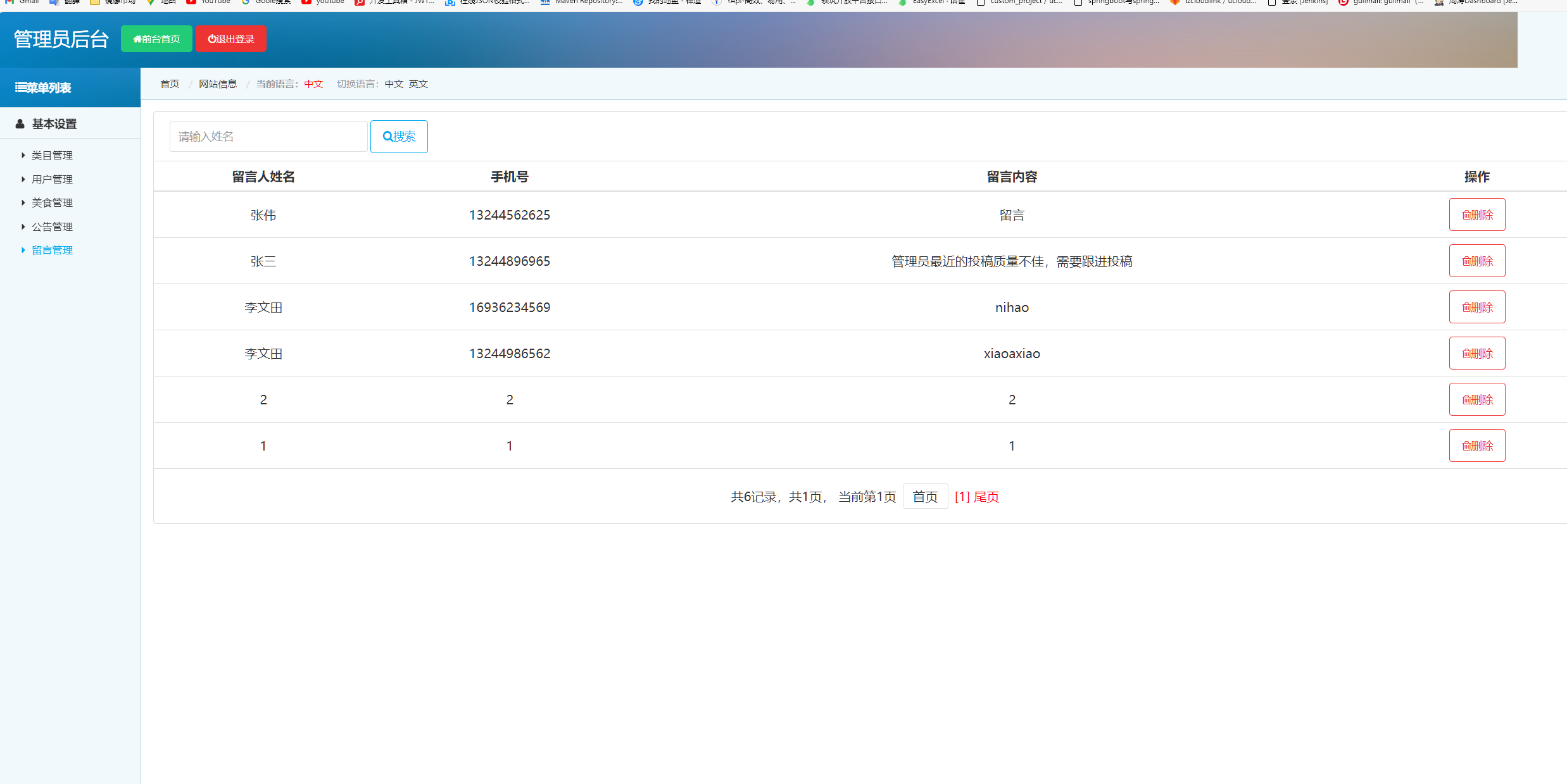Image resolution: width=1567 pixels, height=784 pixels.
Task: Click arrow caret beside 留言管理
Action: pyautogui.click(x=23, y=250)
